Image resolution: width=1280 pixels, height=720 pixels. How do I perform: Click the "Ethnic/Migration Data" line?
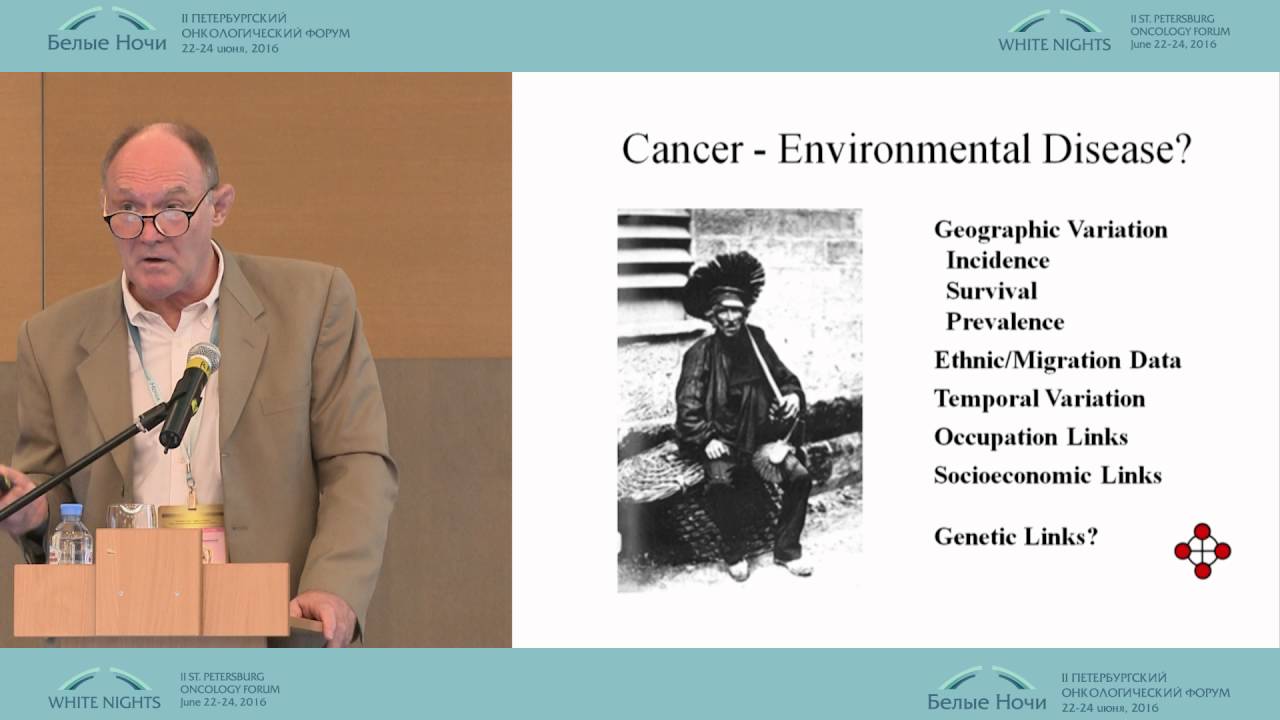click(x=1057, y=360)
